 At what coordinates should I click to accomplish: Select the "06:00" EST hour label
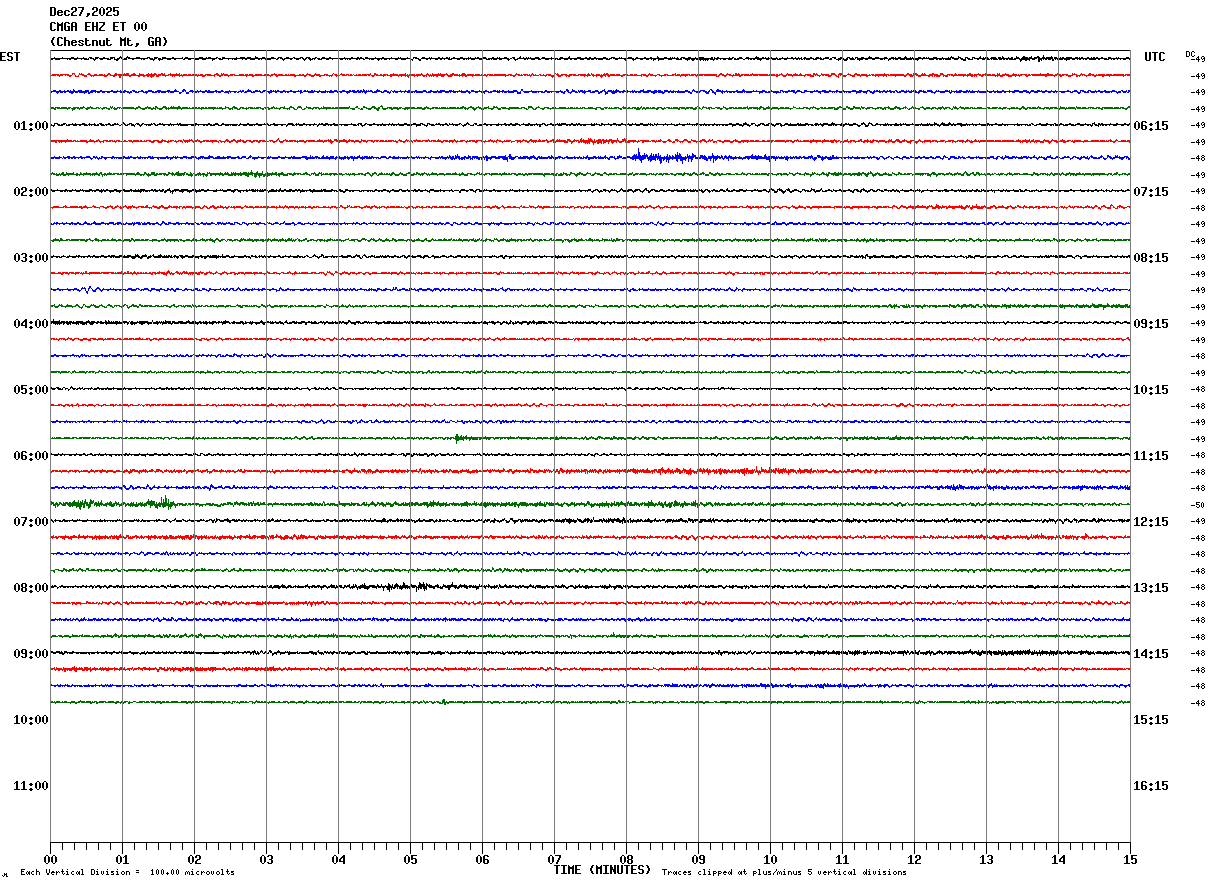[31, 456]
